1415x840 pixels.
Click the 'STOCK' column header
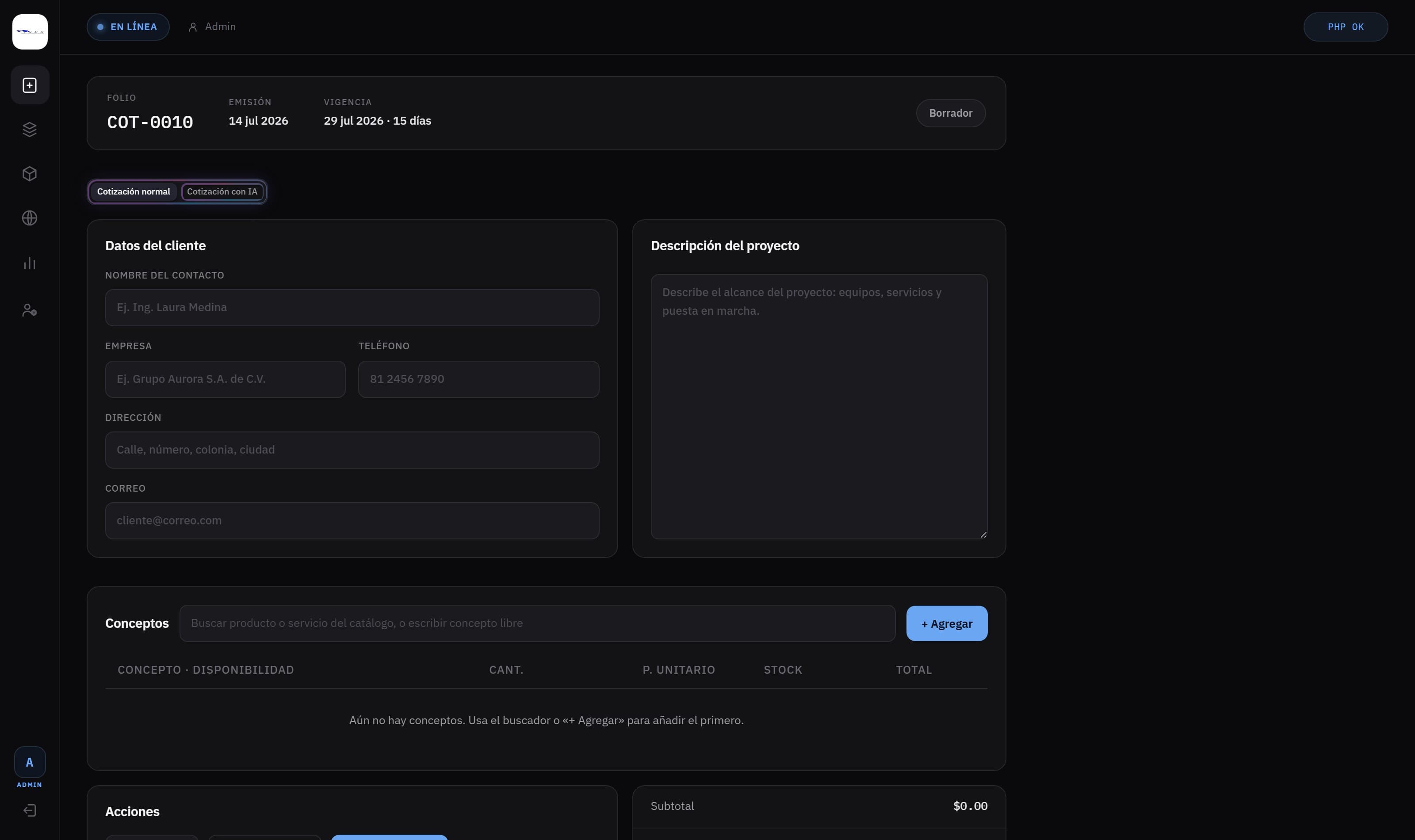pyautogui.click(x=783, y=670)
